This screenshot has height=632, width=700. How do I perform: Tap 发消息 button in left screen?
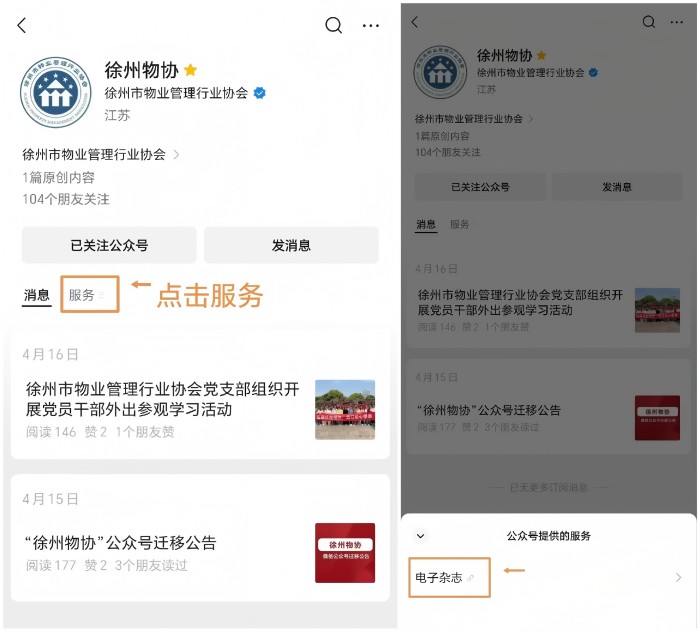click(x=291, y=245)
